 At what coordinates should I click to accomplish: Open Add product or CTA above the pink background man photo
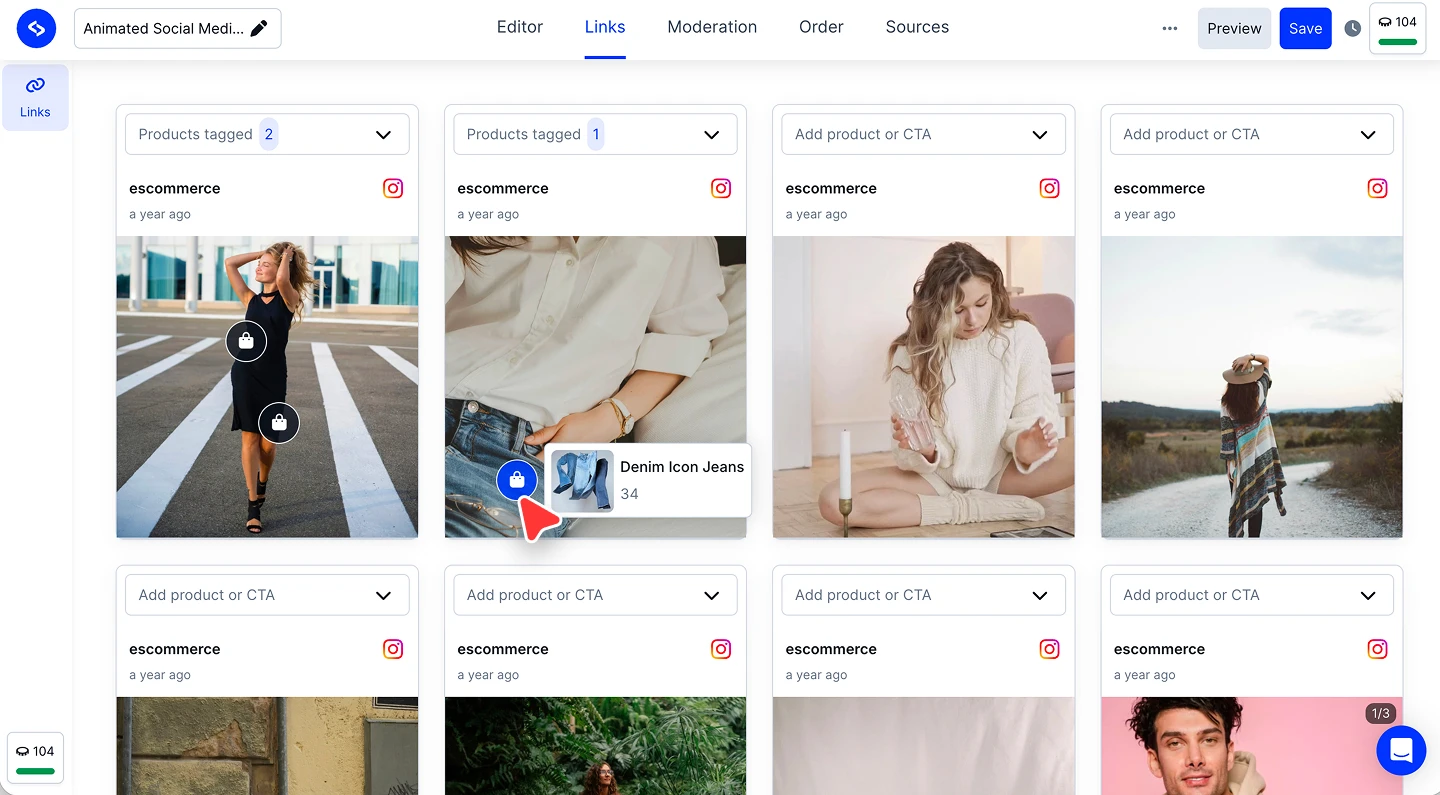point(1251,595)
